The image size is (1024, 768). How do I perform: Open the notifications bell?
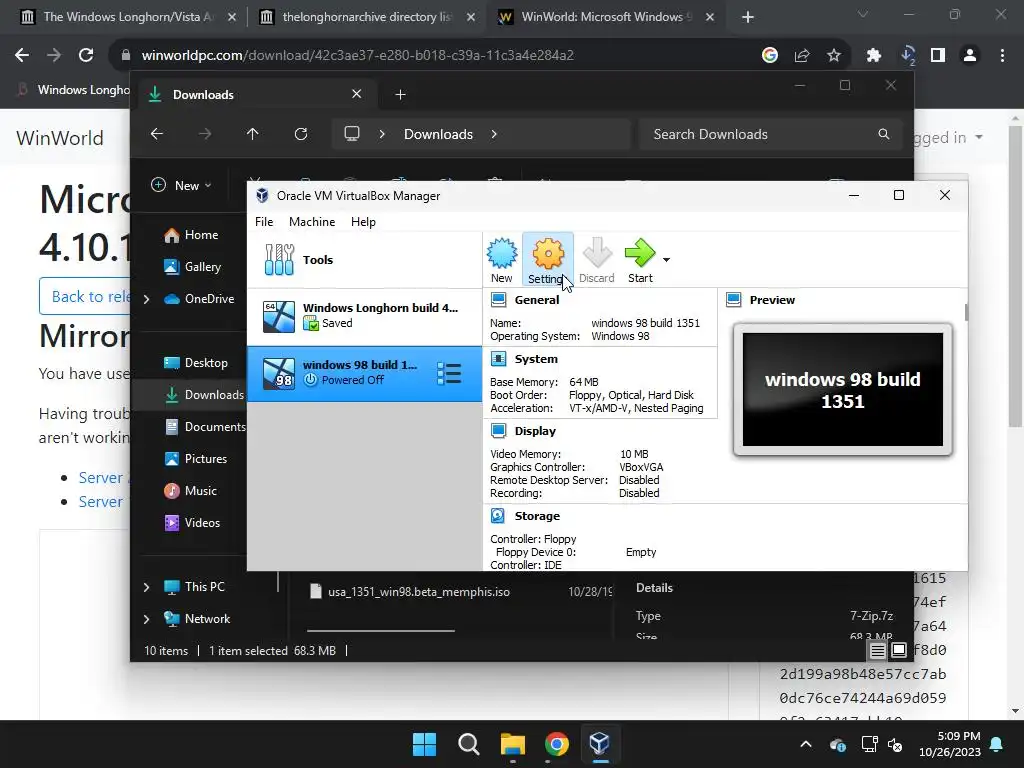pyautogui.click(x=997, y=744)
